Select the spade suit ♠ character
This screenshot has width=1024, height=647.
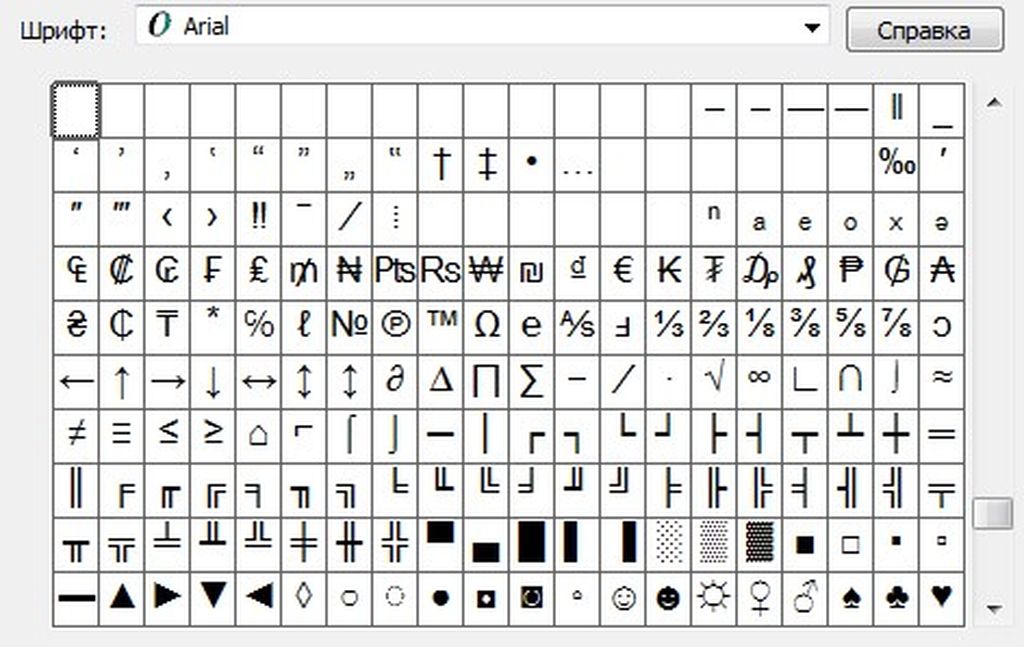click(x=850, y=598)
